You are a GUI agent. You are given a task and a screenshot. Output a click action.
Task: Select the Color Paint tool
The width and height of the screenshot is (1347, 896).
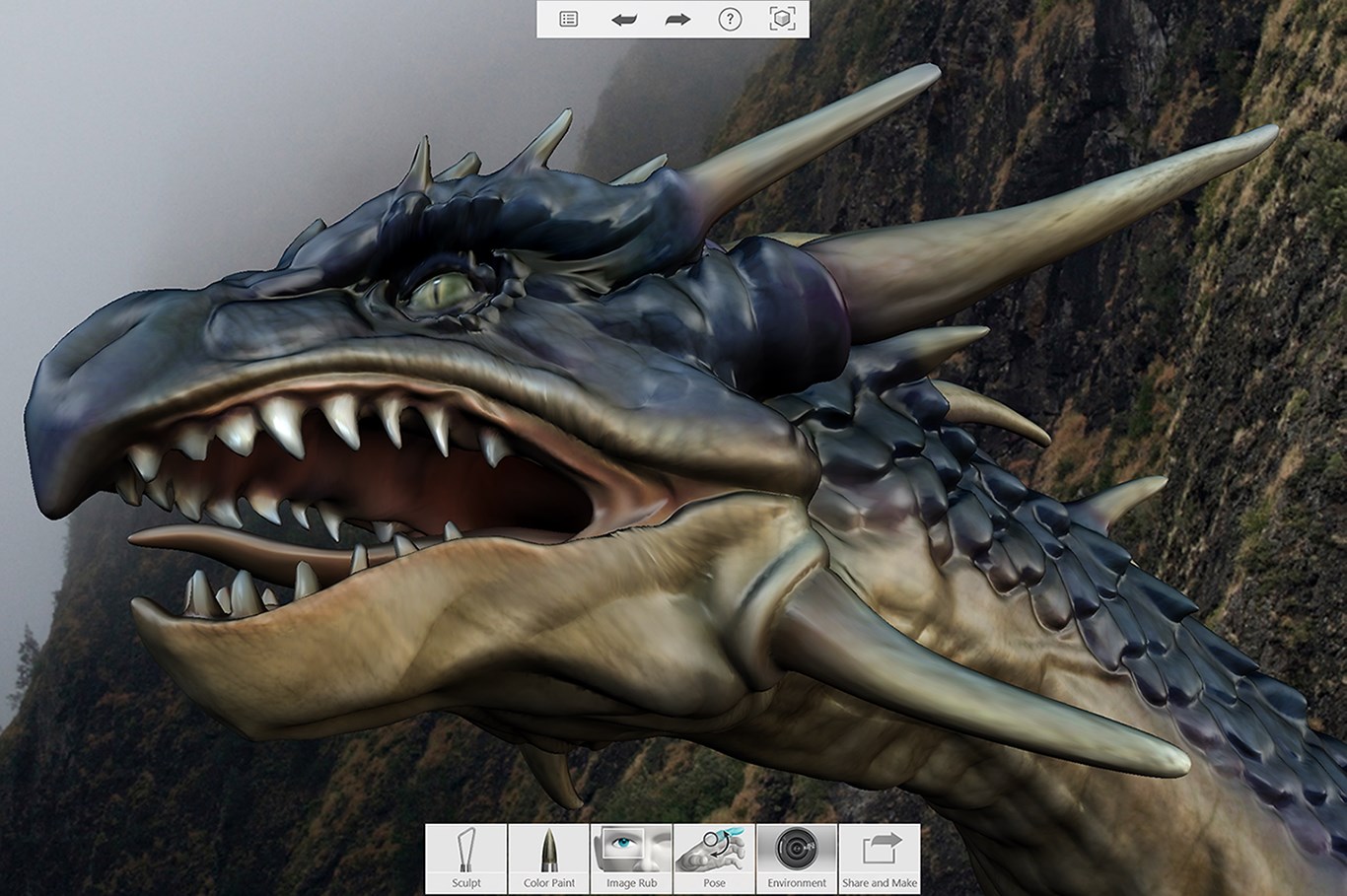click(549, 859)
